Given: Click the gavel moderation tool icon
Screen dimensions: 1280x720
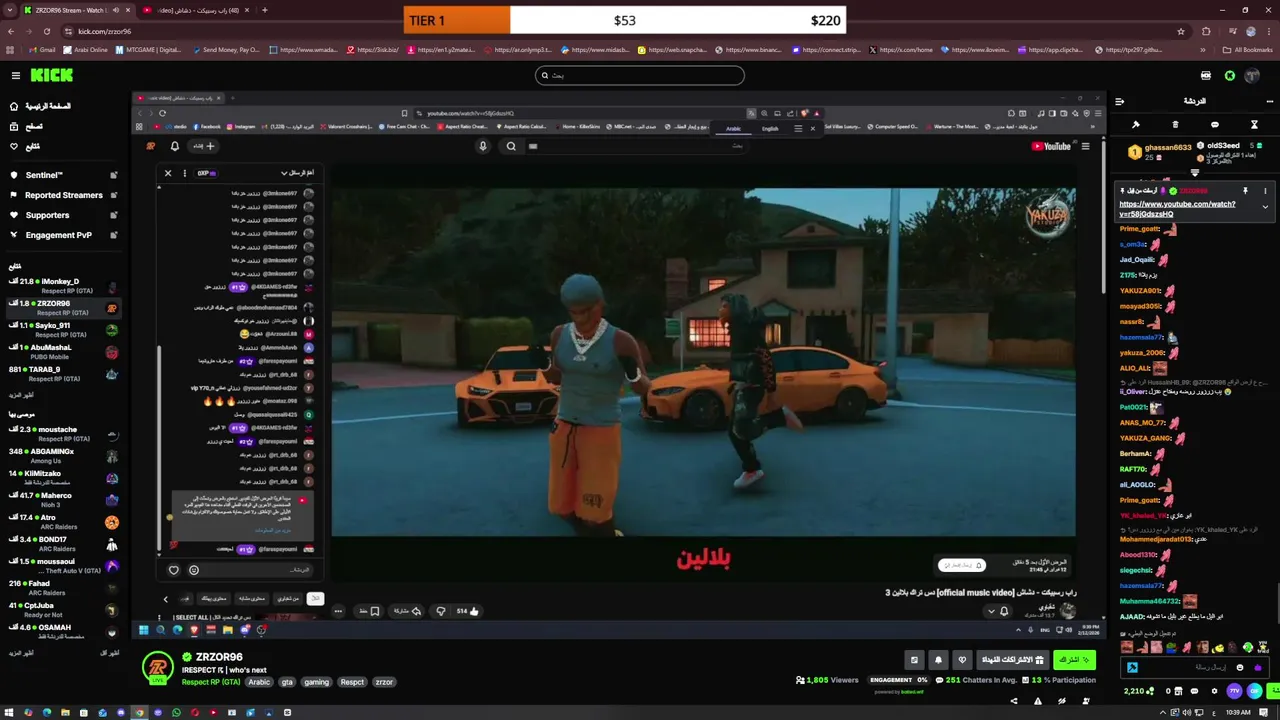Looking at the screenshot, I should (1136, 125).
